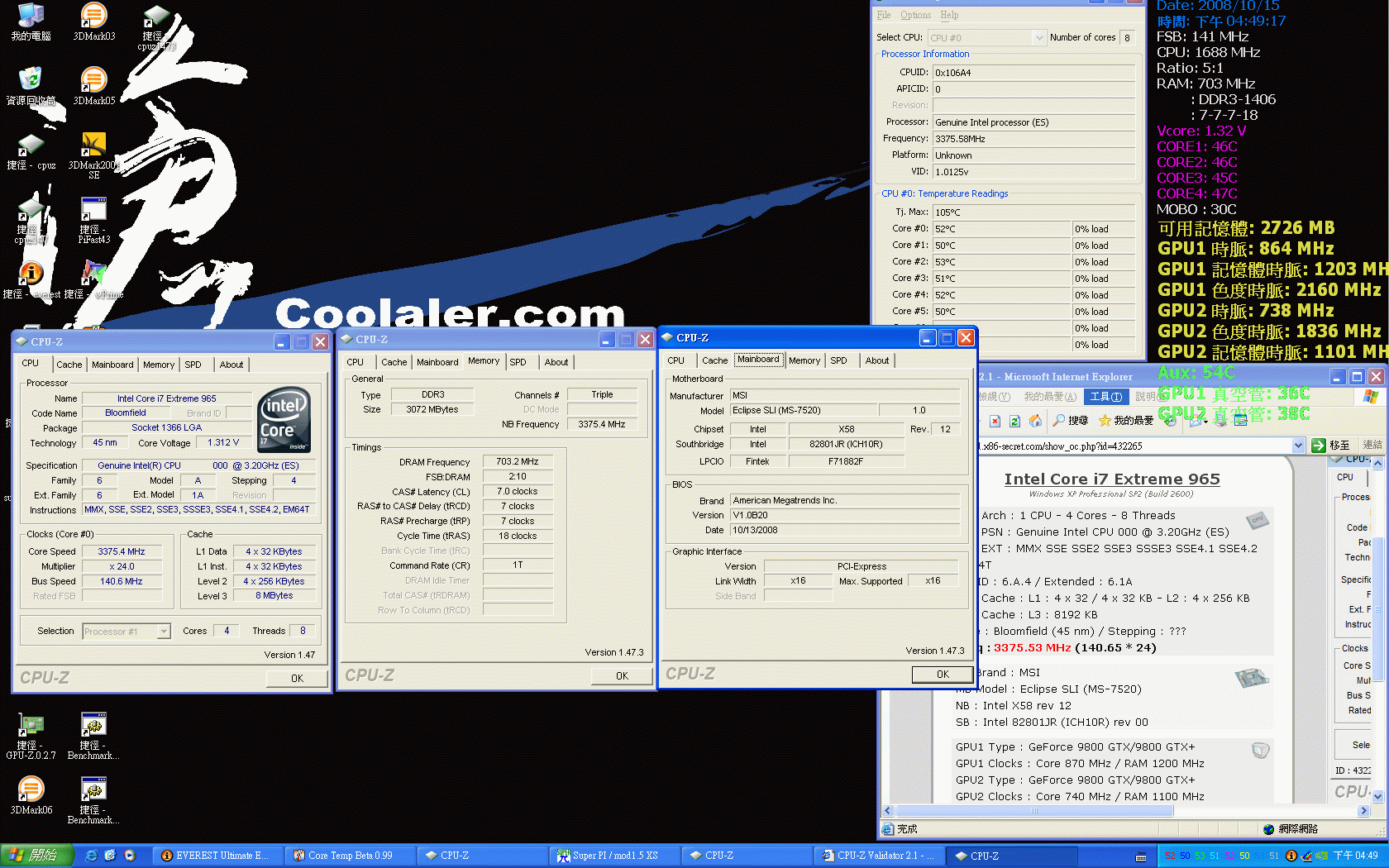Click the Go (移至) button in IE
The height and width of the screenshot is (868, 1389).
click(x=1331, y=446)
